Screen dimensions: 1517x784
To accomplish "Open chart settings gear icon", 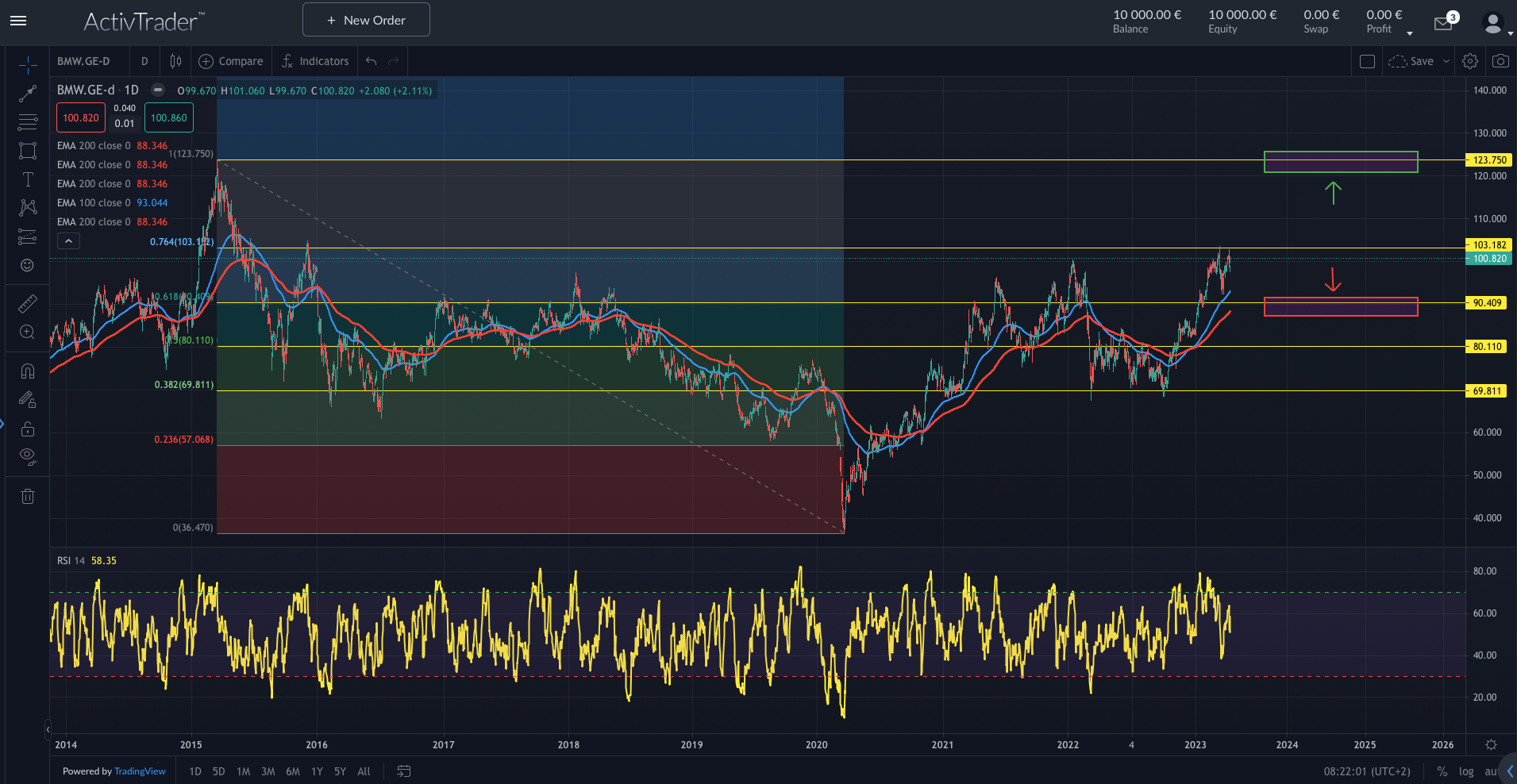I will (1470, 61).
